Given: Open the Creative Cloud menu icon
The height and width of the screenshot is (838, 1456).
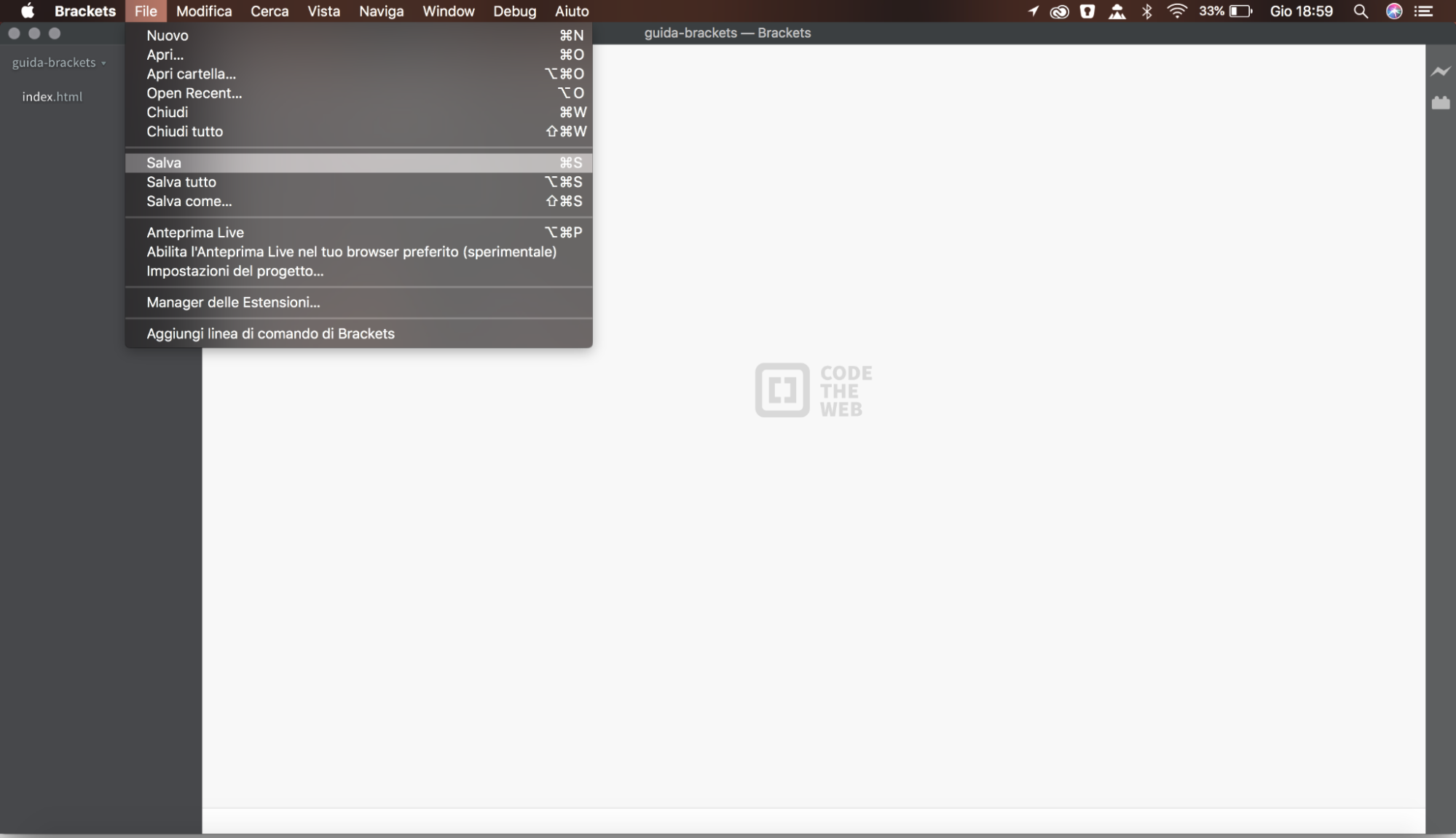Looking at the screenshot, I should point(1059,11).
